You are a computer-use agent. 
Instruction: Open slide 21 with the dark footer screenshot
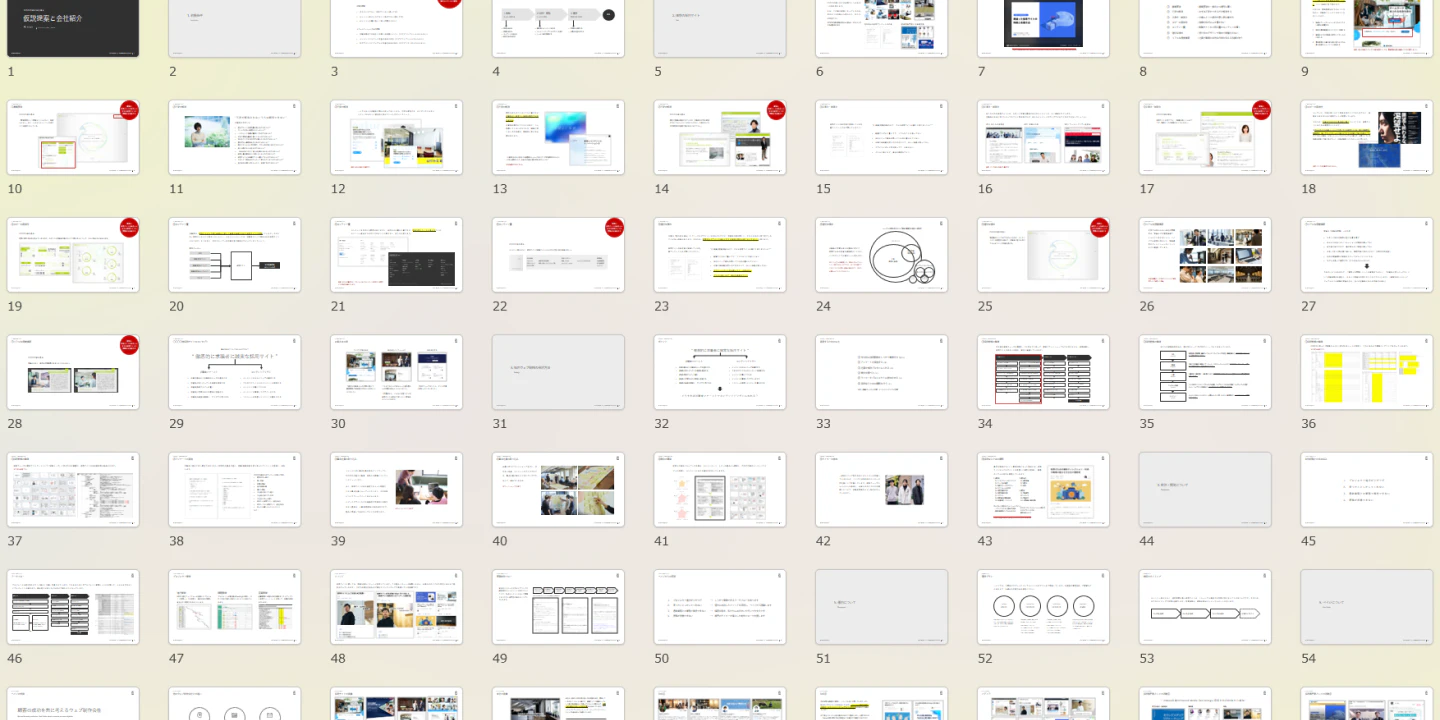pyautogui.click(x=397, y=255)
